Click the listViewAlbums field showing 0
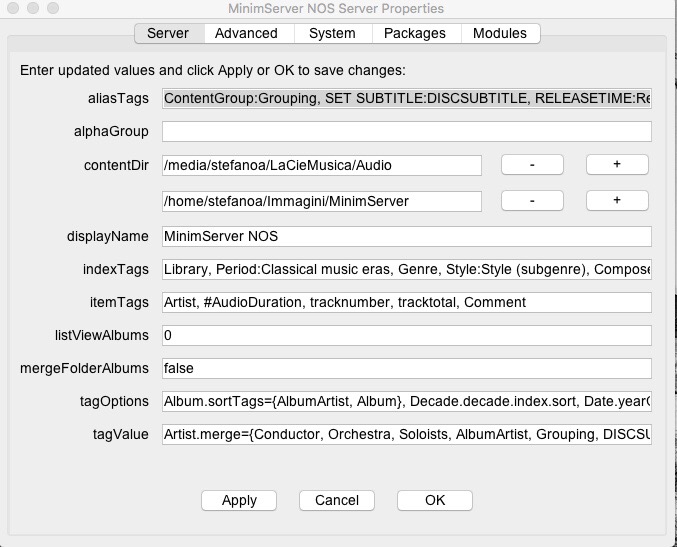The width and height of the screenshot is (677, 547). point(406,335)
